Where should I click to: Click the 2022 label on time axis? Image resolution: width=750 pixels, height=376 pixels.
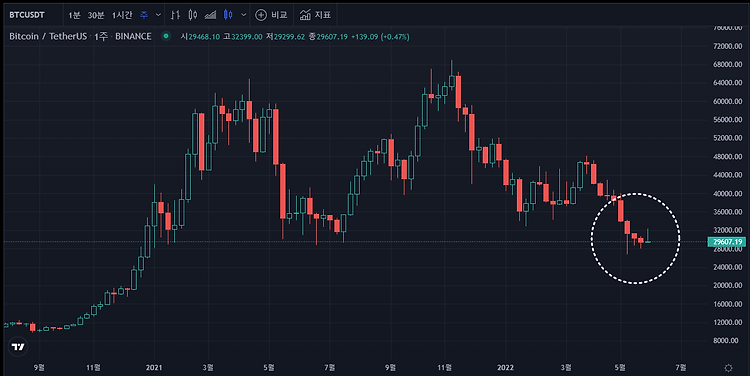[505, 367]
